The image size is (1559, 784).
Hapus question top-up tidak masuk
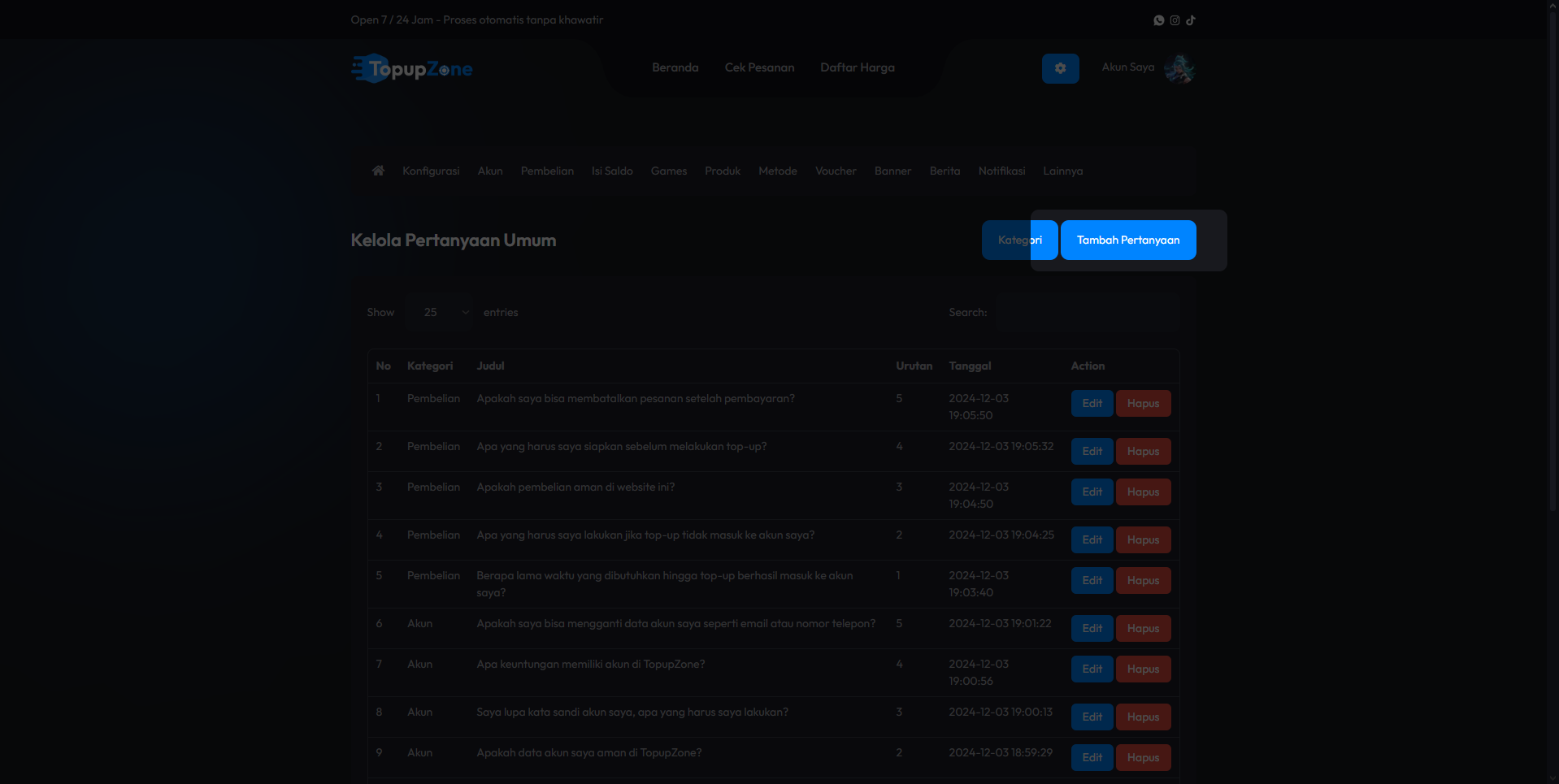1143,540
